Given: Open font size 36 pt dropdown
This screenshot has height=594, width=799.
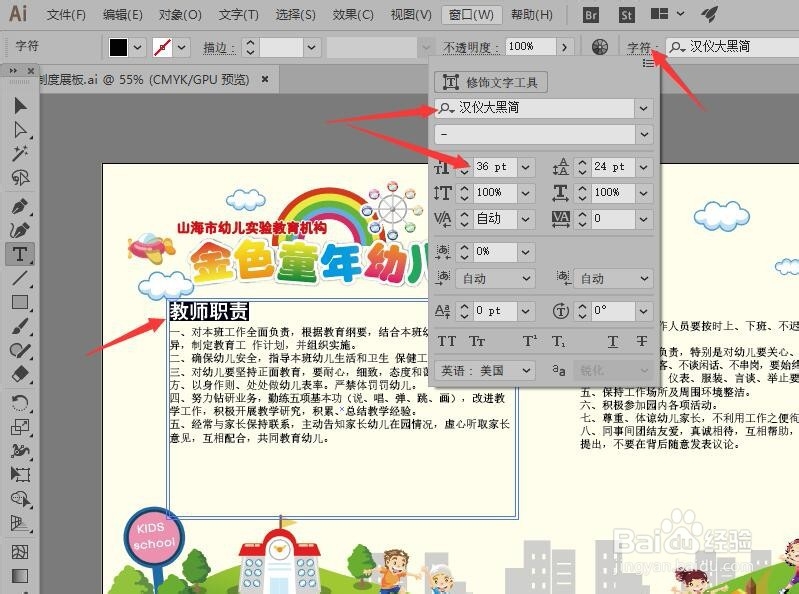Looking at the screenshot, I should pyautogui.click(x=525, y=167).
